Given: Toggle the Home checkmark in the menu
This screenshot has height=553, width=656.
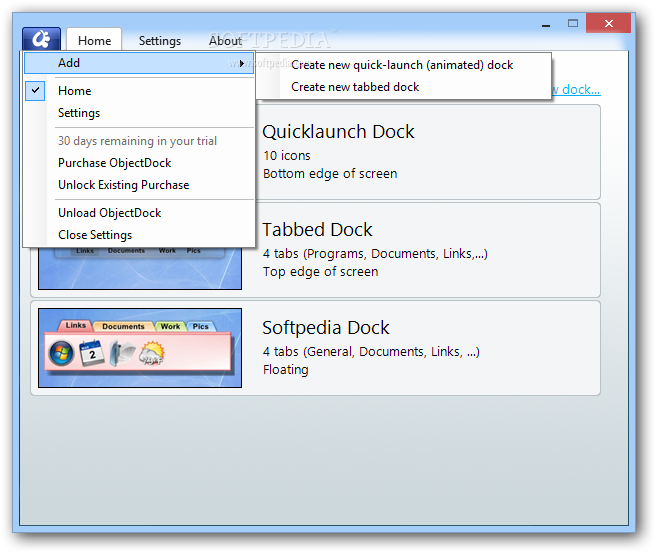Looking at the screenshot, I should click(x=35, y=91).
